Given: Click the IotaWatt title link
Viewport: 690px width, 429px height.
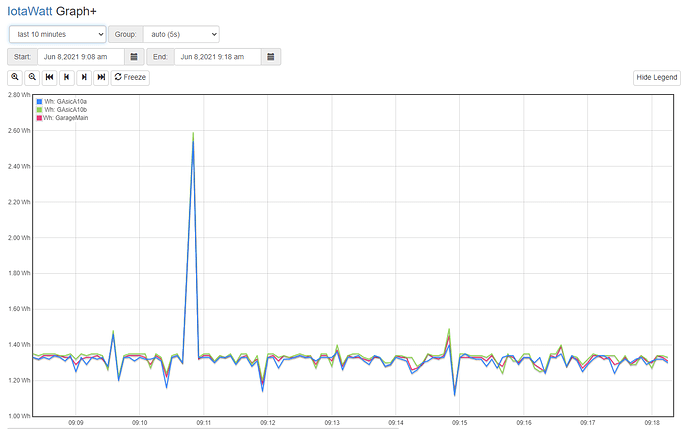Looking at the screenshot, I should 29,11.
